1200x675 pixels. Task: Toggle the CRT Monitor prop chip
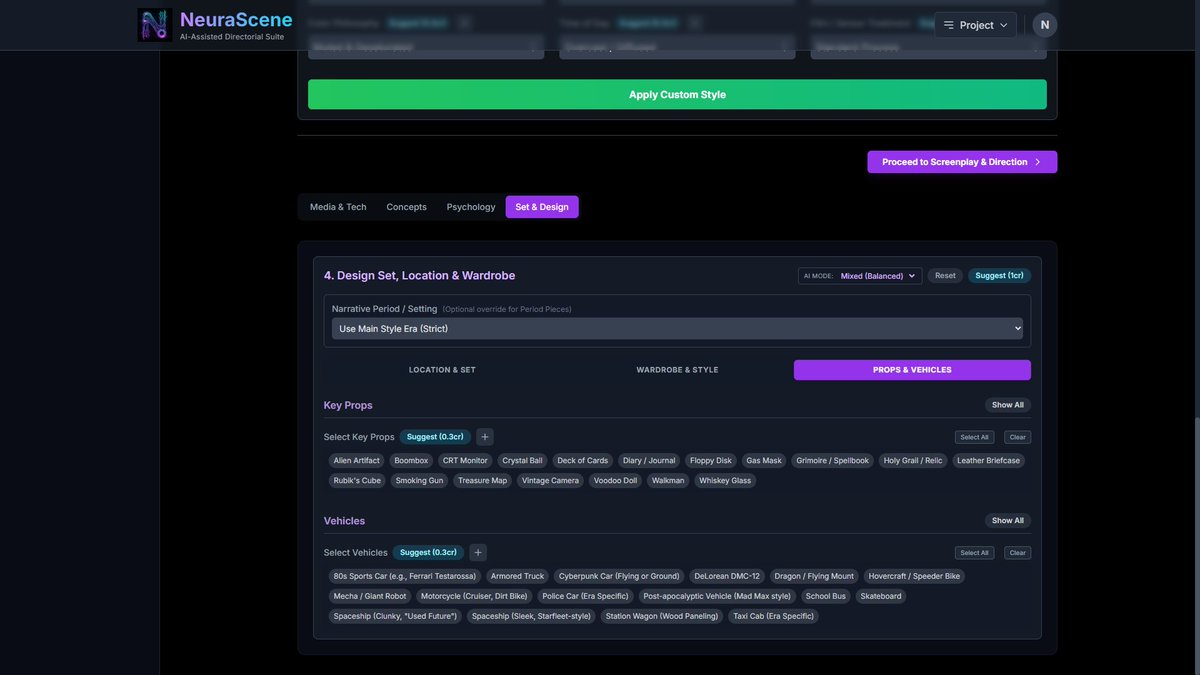465,461
